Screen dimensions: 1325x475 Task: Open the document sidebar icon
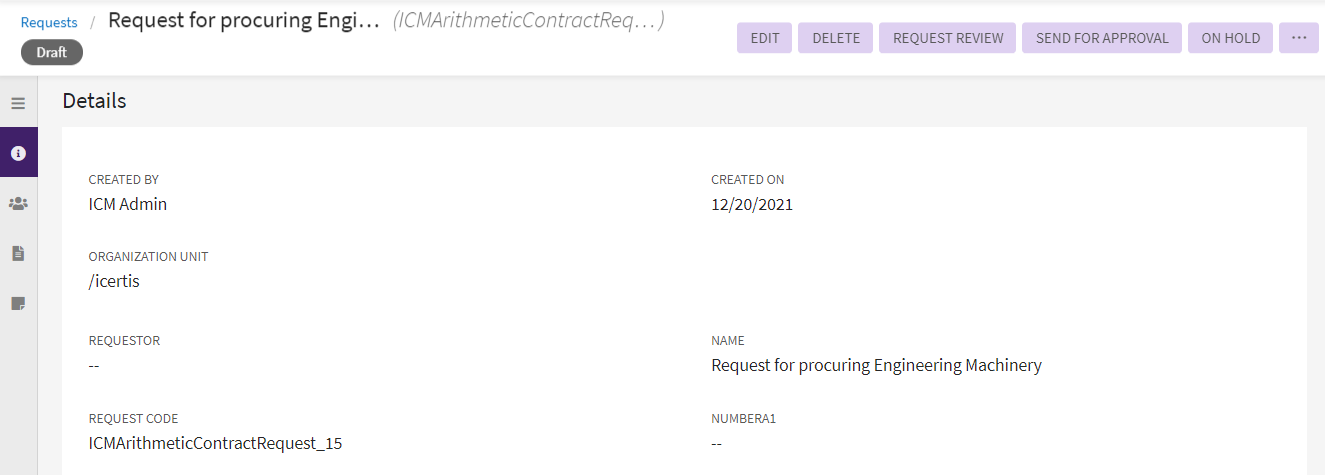18,253
